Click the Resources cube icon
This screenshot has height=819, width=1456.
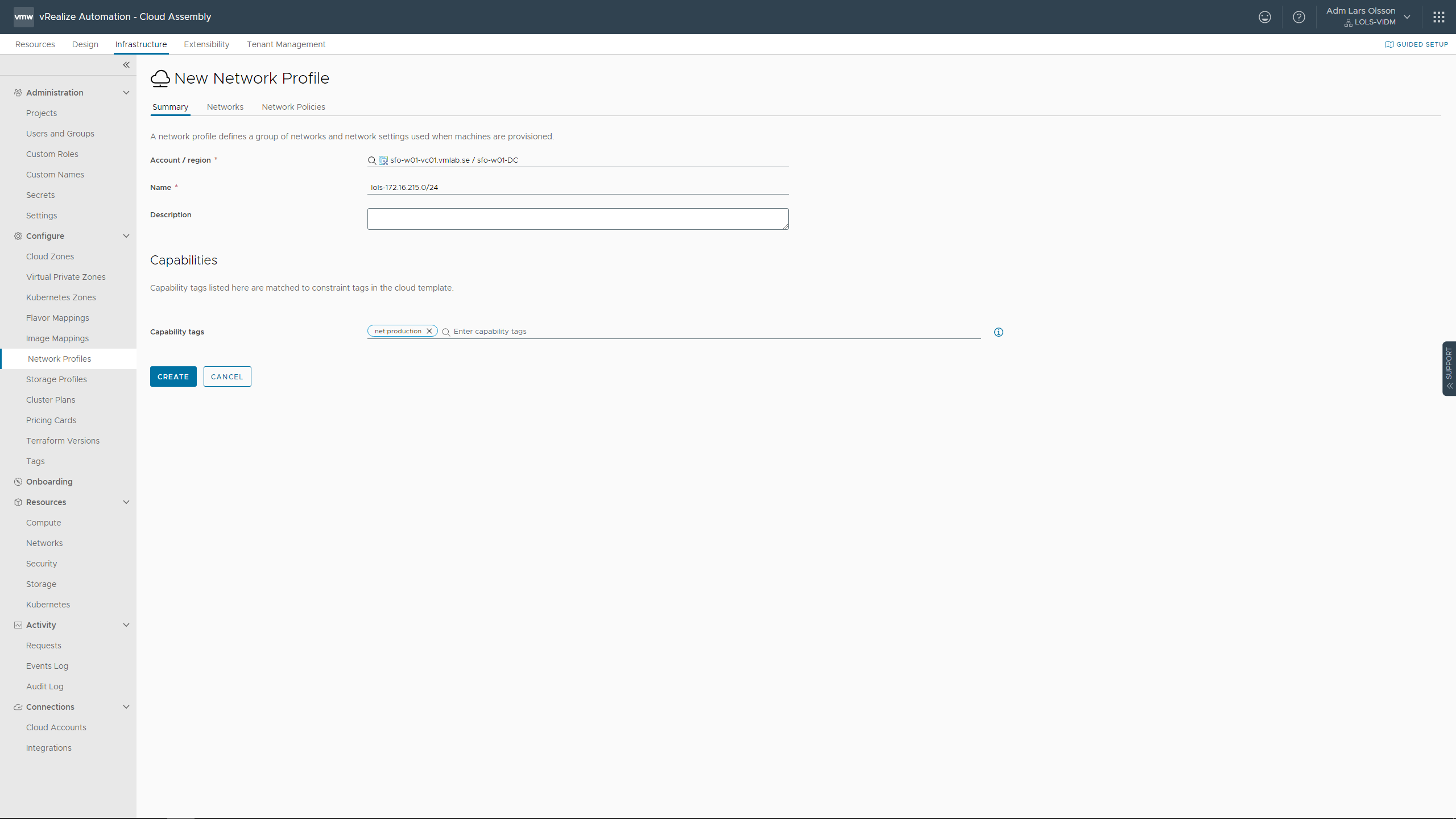pyautogui.click(x=18, y=502)
